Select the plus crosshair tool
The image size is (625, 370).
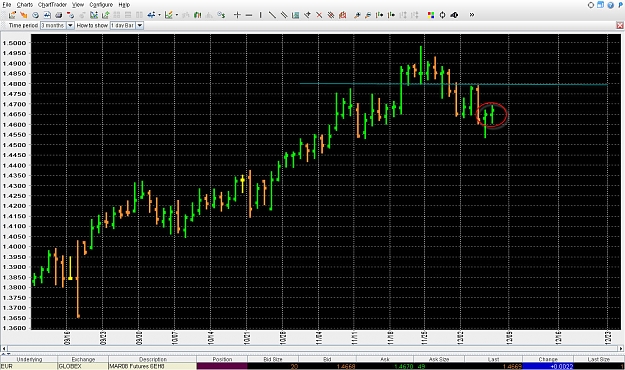tap(237, 15)
